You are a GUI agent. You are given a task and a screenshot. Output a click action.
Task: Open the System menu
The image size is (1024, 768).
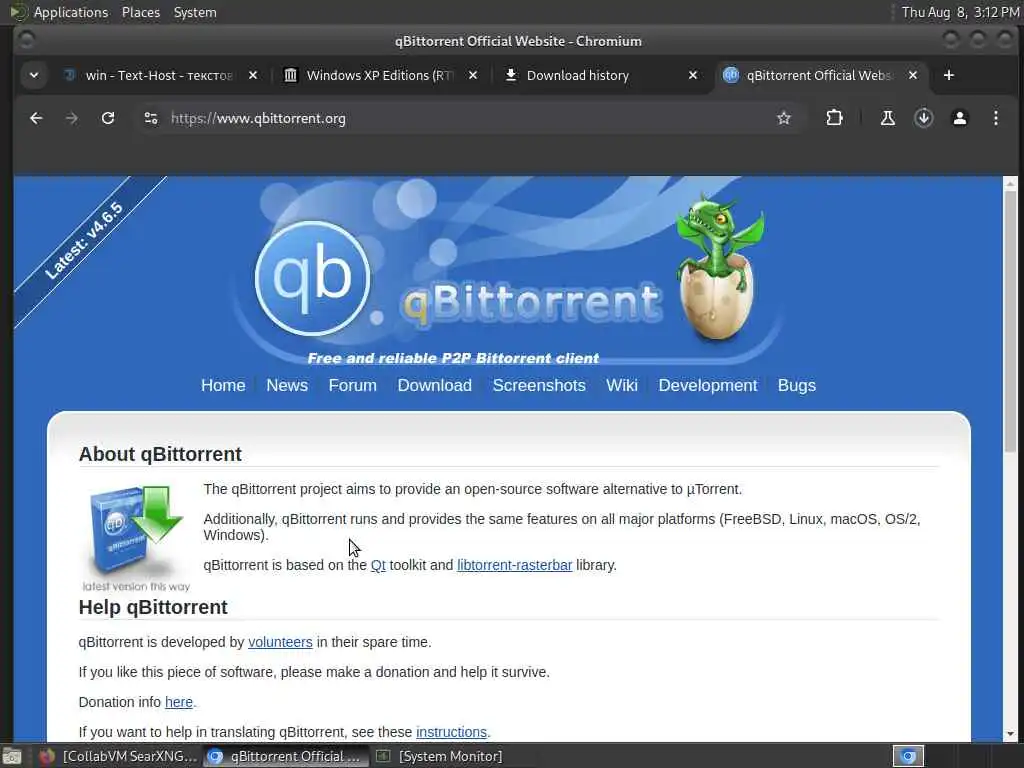(x=195, y=12)
